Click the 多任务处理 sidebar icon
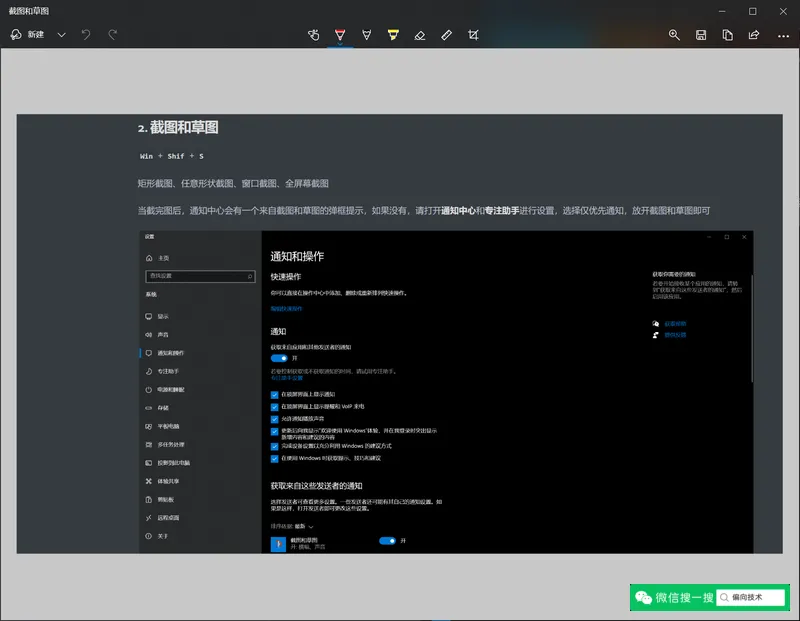 (x=148, y=444)
